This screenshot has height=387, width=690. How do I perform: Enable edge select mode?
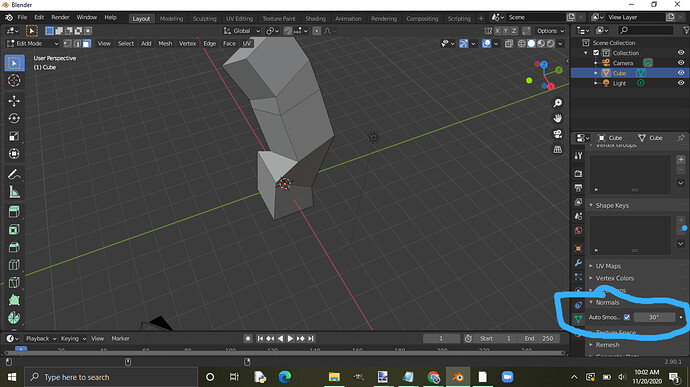point(77,44)
